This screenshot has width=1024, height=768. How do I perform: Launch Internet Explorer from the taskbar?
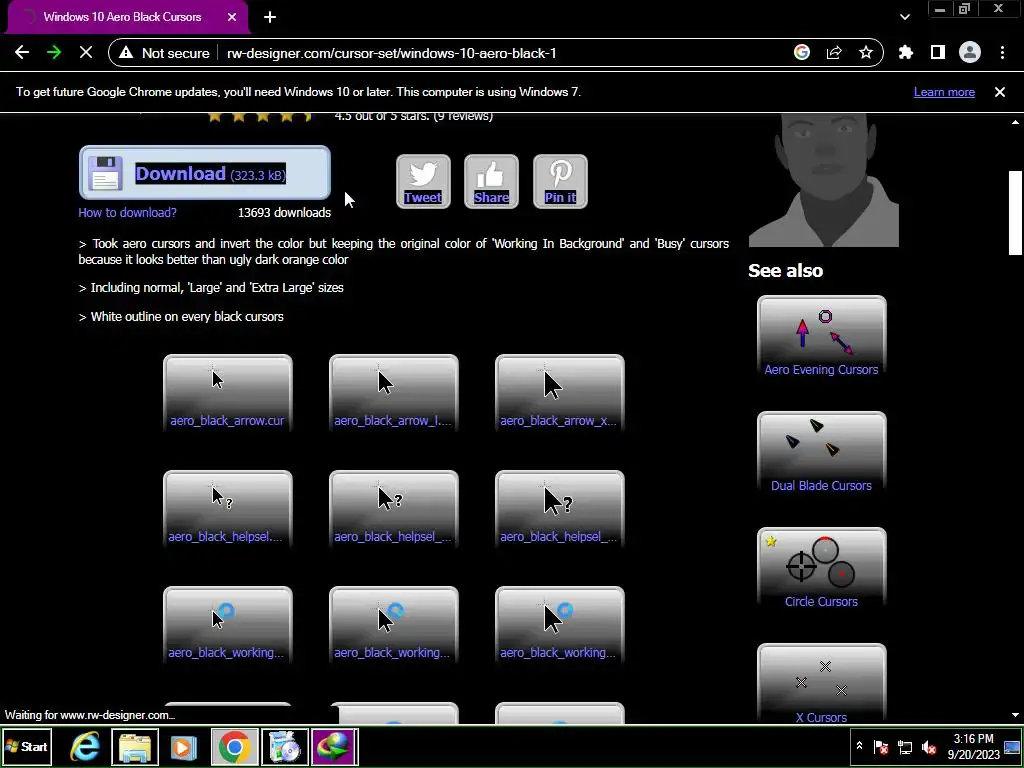[85, 746]
